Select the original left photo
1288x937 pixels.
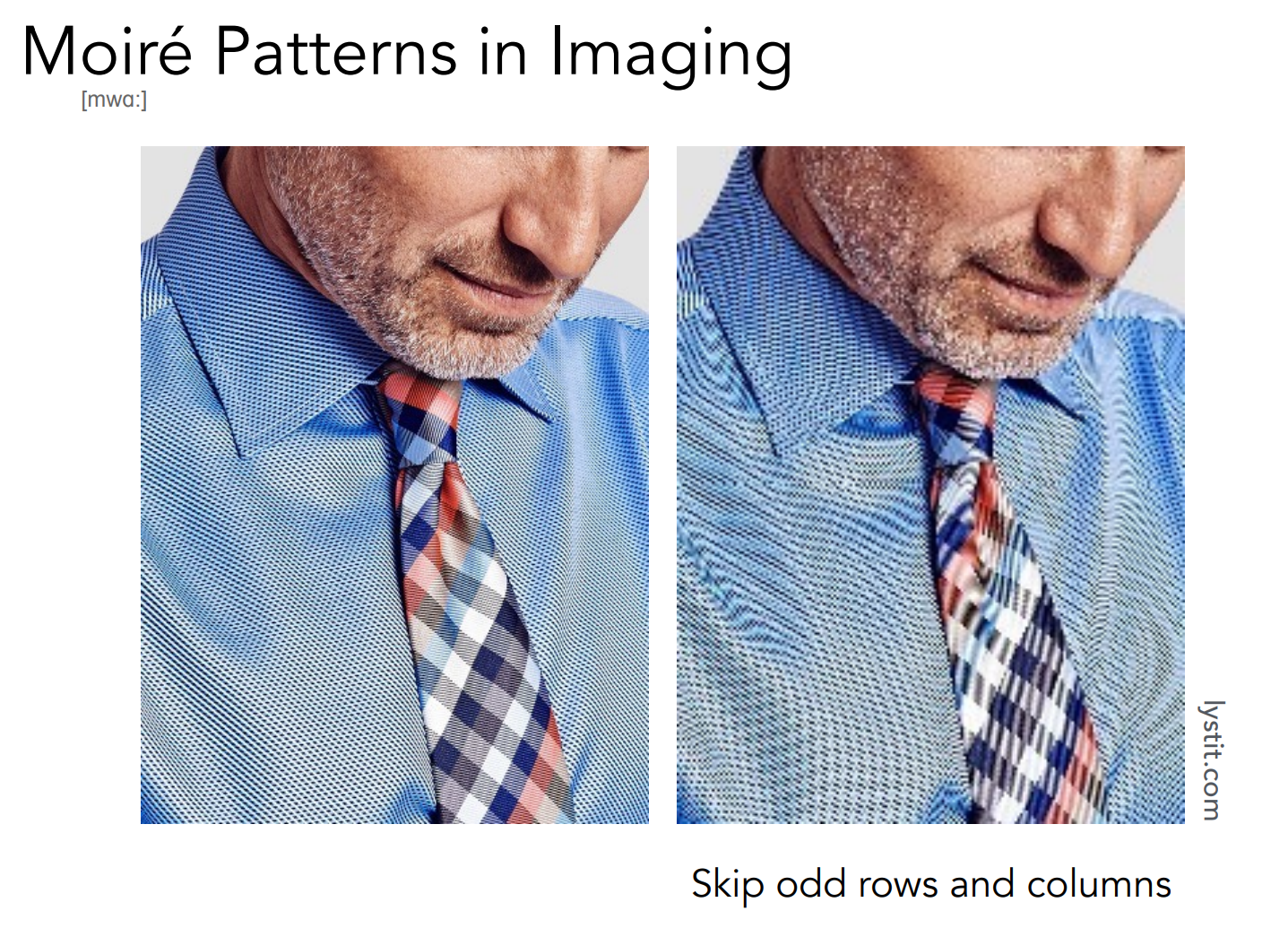click(394, 485)
